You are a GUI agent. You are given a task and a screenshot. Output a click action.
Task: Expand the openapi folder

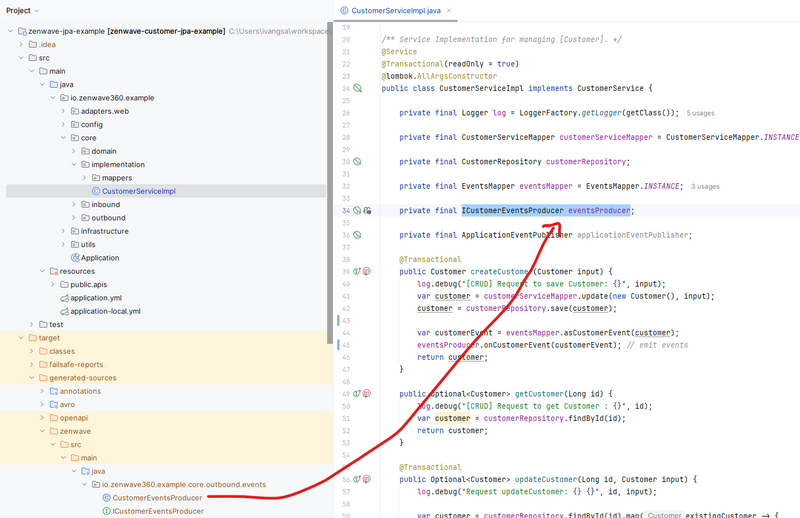tap(41, 417)
